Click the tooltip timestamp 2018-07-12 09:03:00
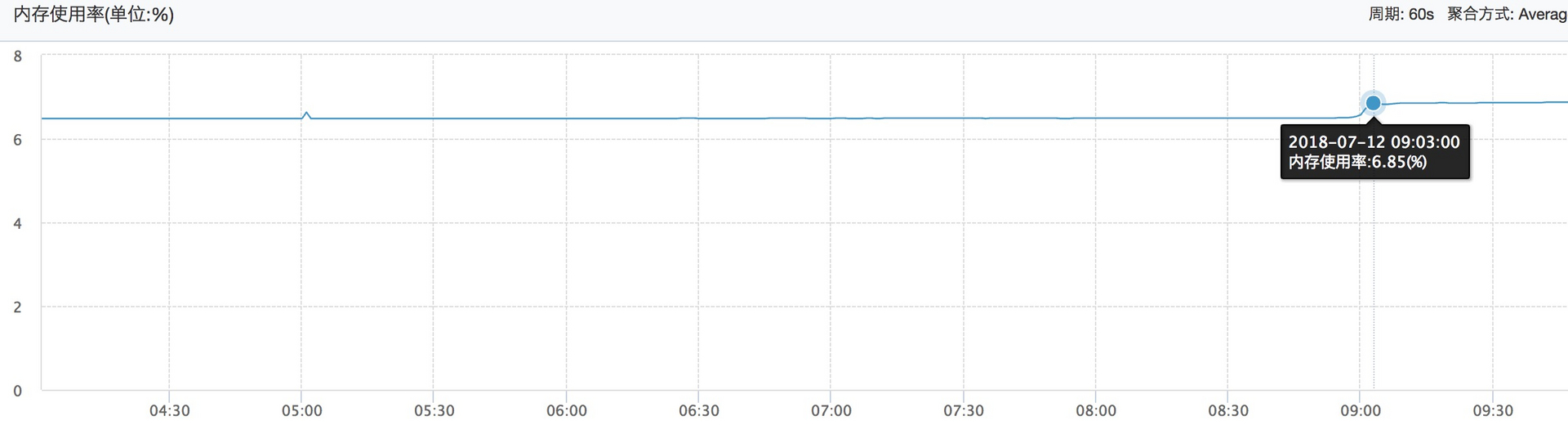 (1374, 141)
